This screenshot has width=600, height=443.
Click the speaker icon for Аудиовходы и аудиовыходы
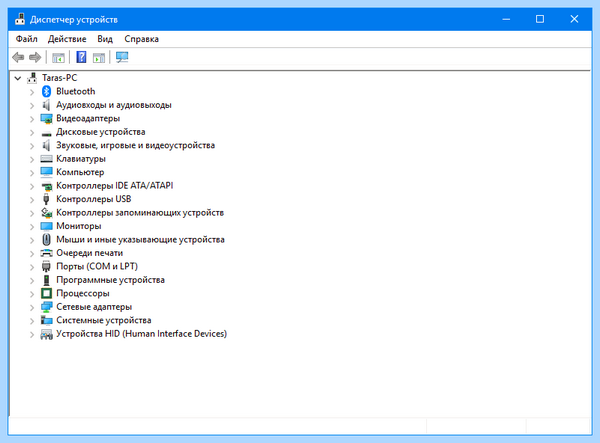[x=46, y=105]
